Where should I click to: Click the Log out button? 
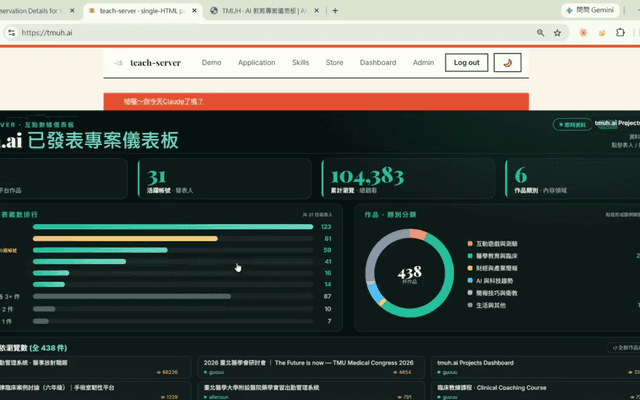click(466, 62)
